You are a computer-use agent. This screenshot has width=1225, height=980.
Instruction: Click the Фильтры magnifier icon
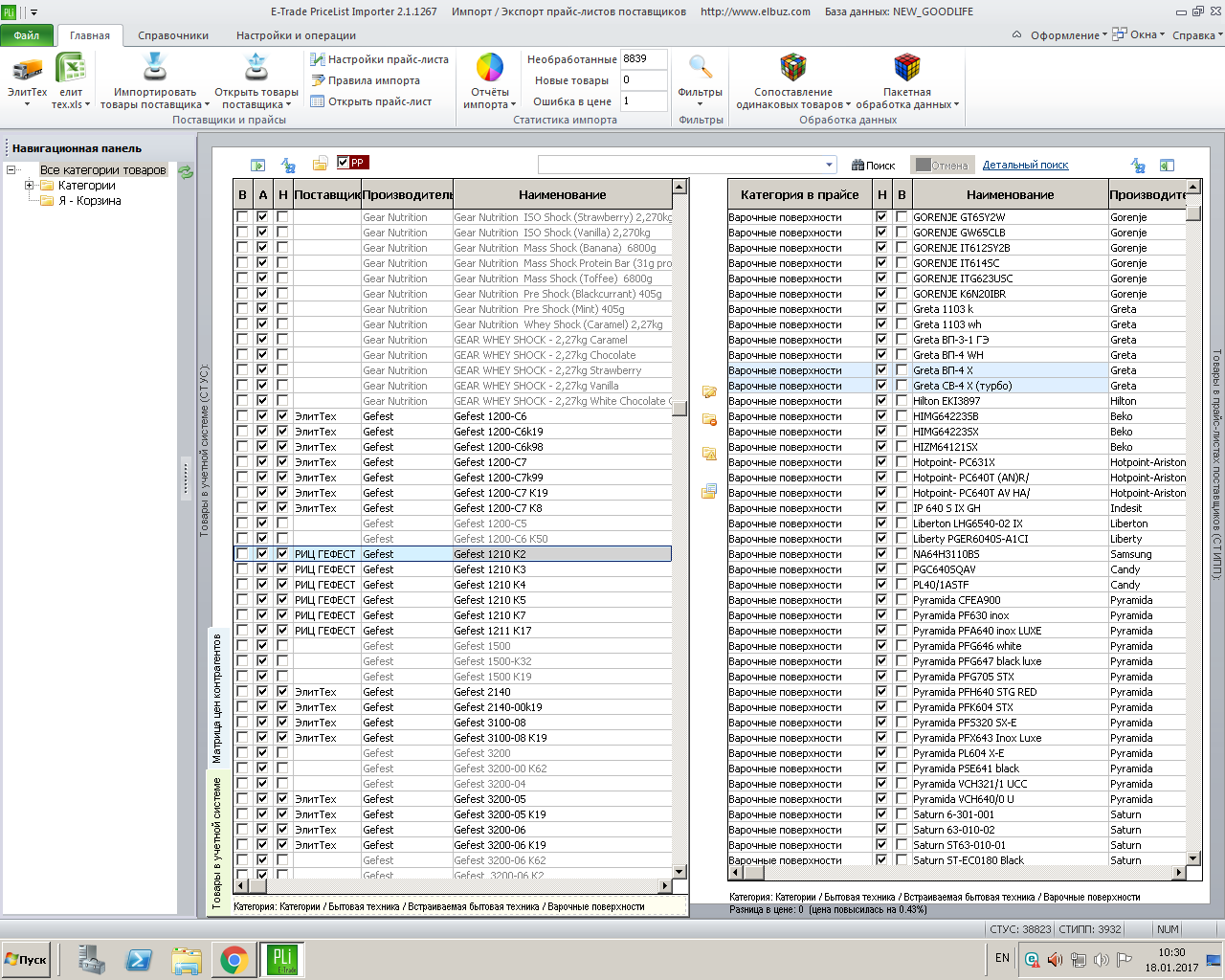[x=701, y=68]
